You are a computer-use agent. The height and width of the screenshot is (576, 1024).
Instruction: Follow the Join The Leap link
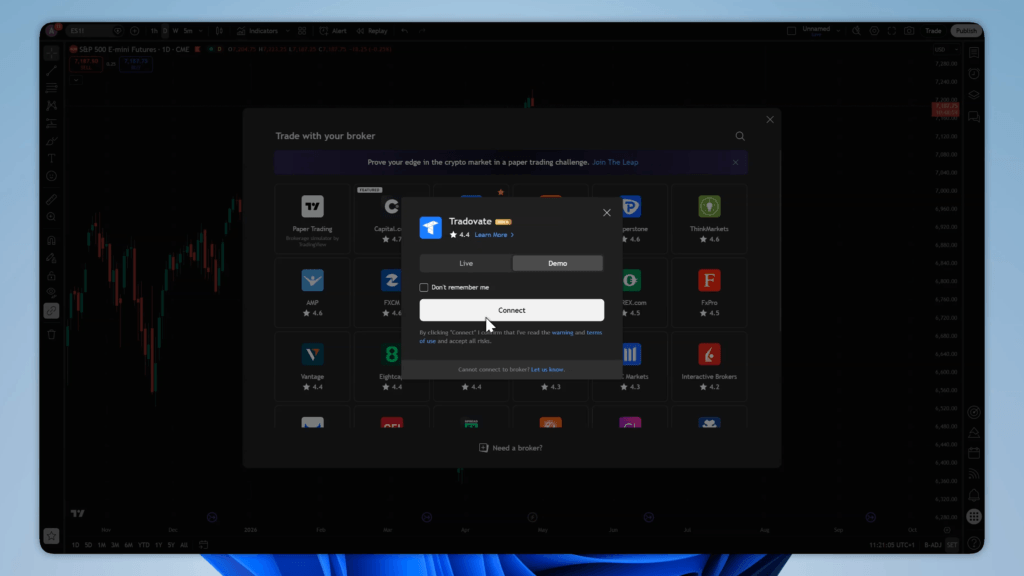point(615,162)
